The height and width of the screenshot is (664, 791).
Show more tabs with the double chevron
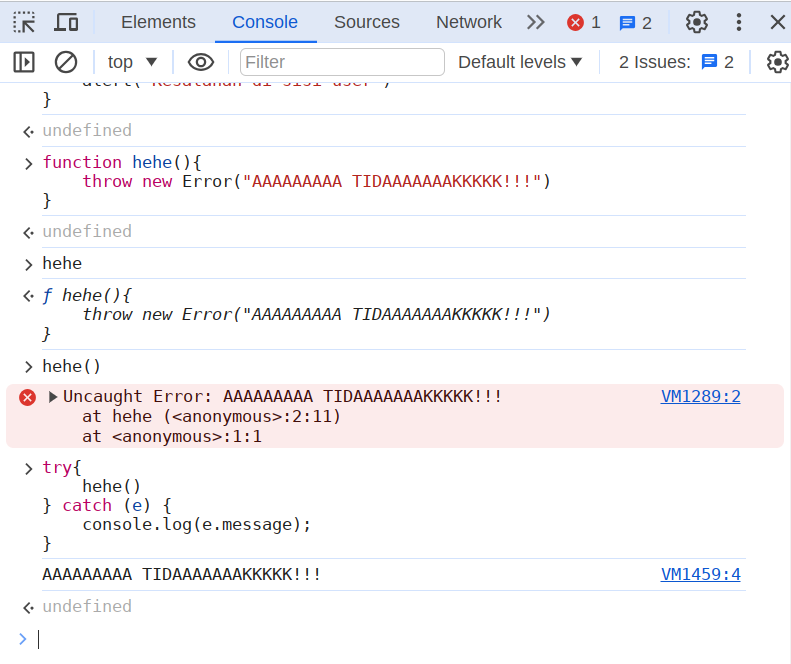pyautogui.click(x=536, y=22)
